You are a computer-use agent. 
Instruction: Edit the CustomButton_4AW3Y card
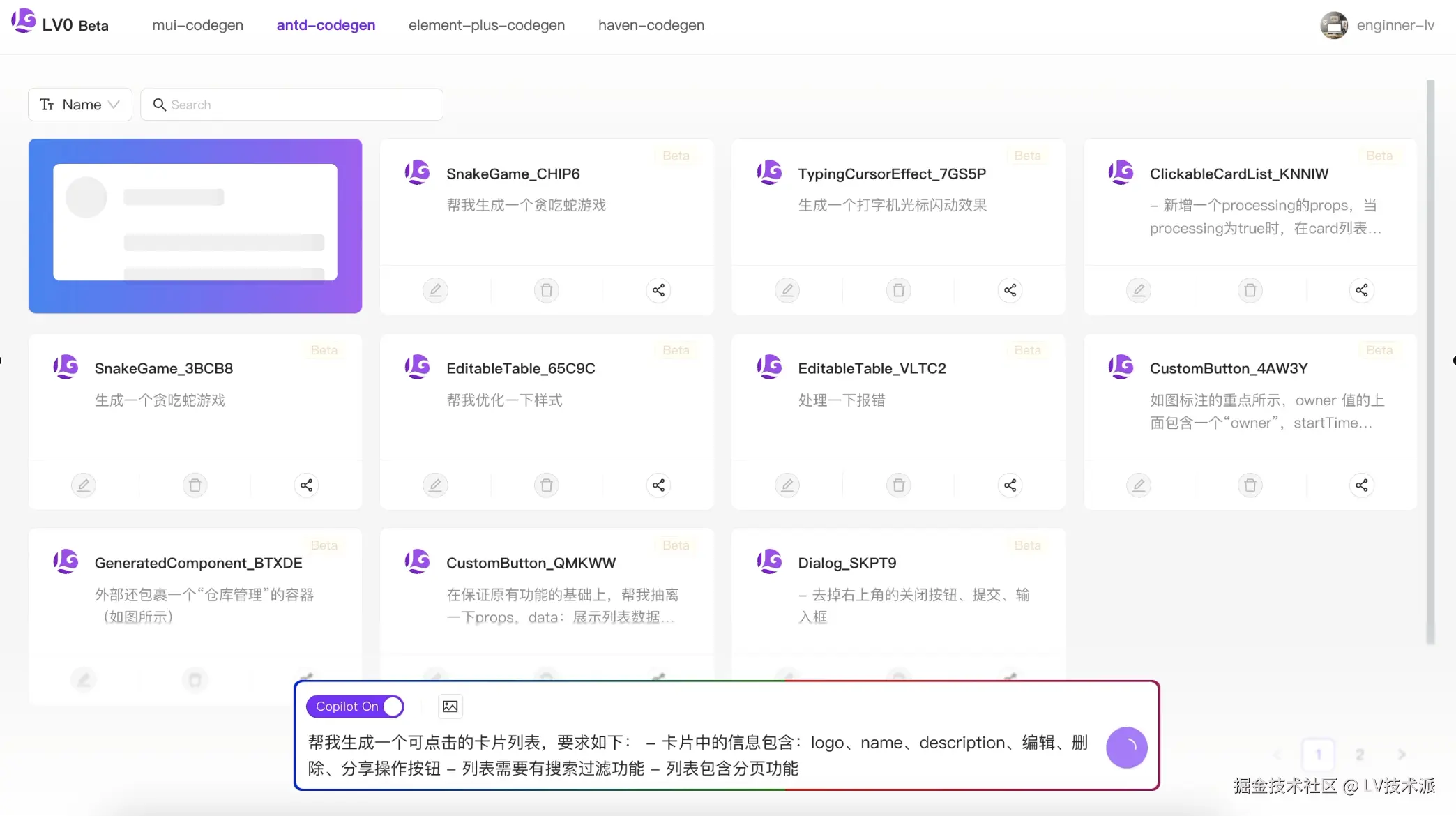point(1138,485)
